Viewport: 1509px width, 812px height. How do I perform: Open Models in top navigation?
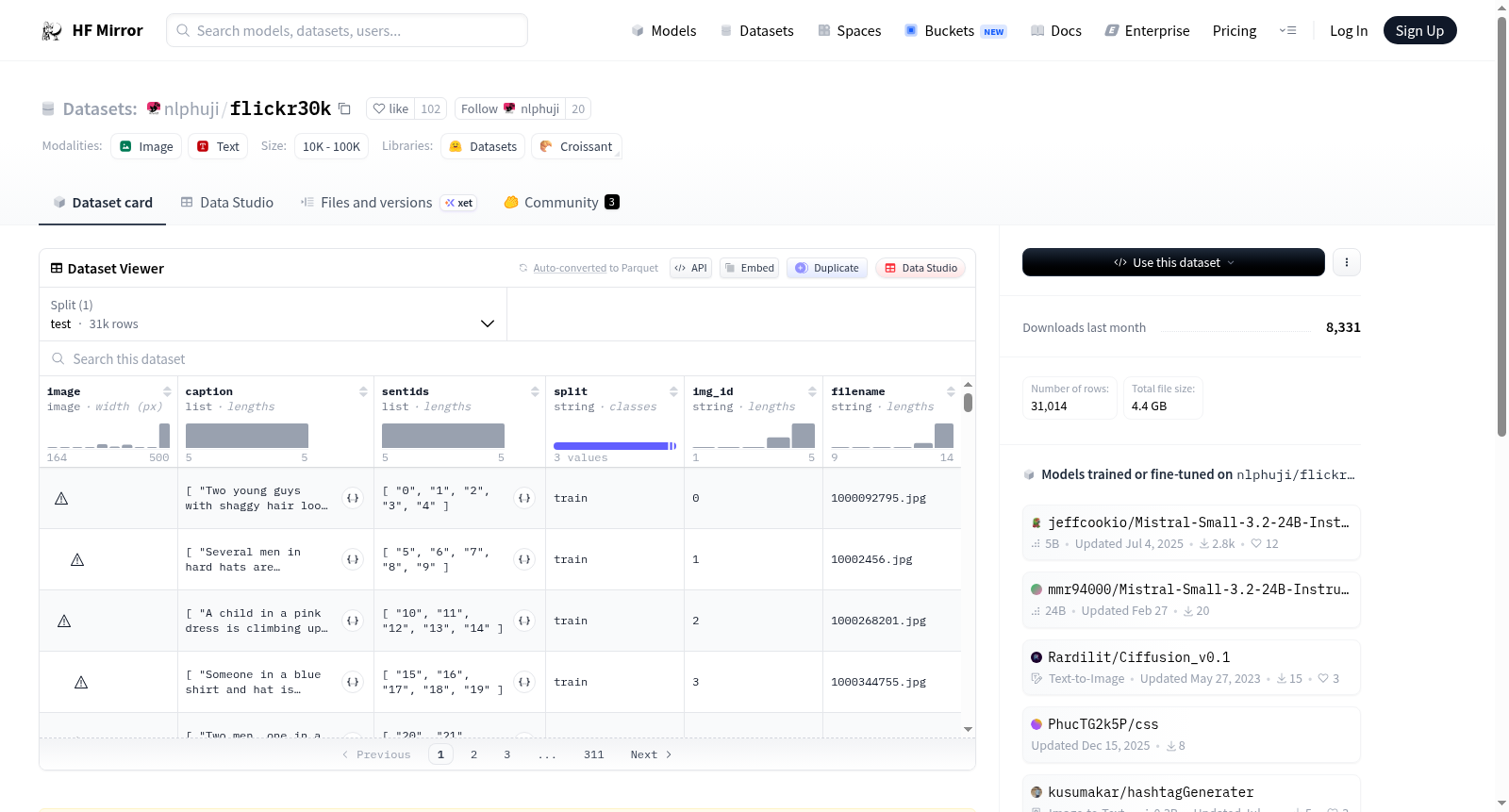[664, 31]
